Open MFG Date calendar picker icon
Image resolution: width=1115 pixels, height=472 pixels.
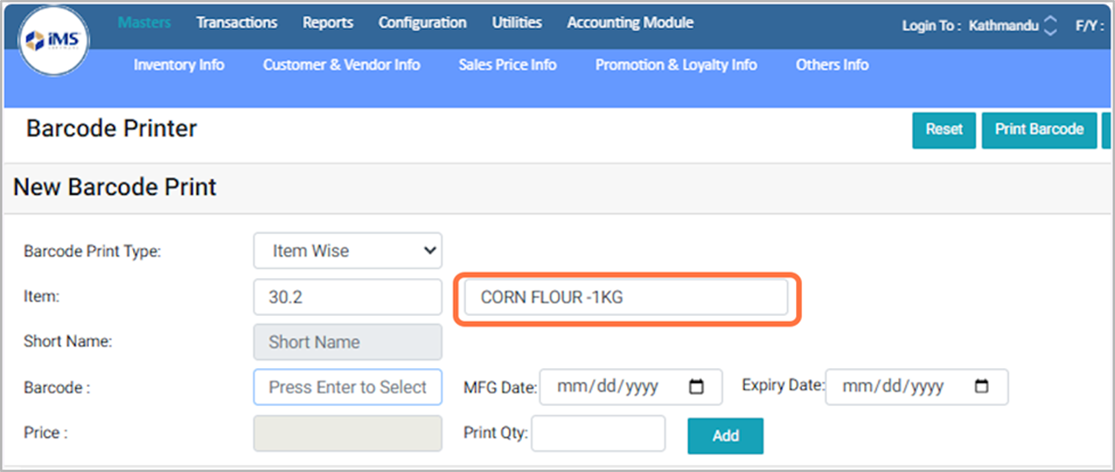pos(698,387)
